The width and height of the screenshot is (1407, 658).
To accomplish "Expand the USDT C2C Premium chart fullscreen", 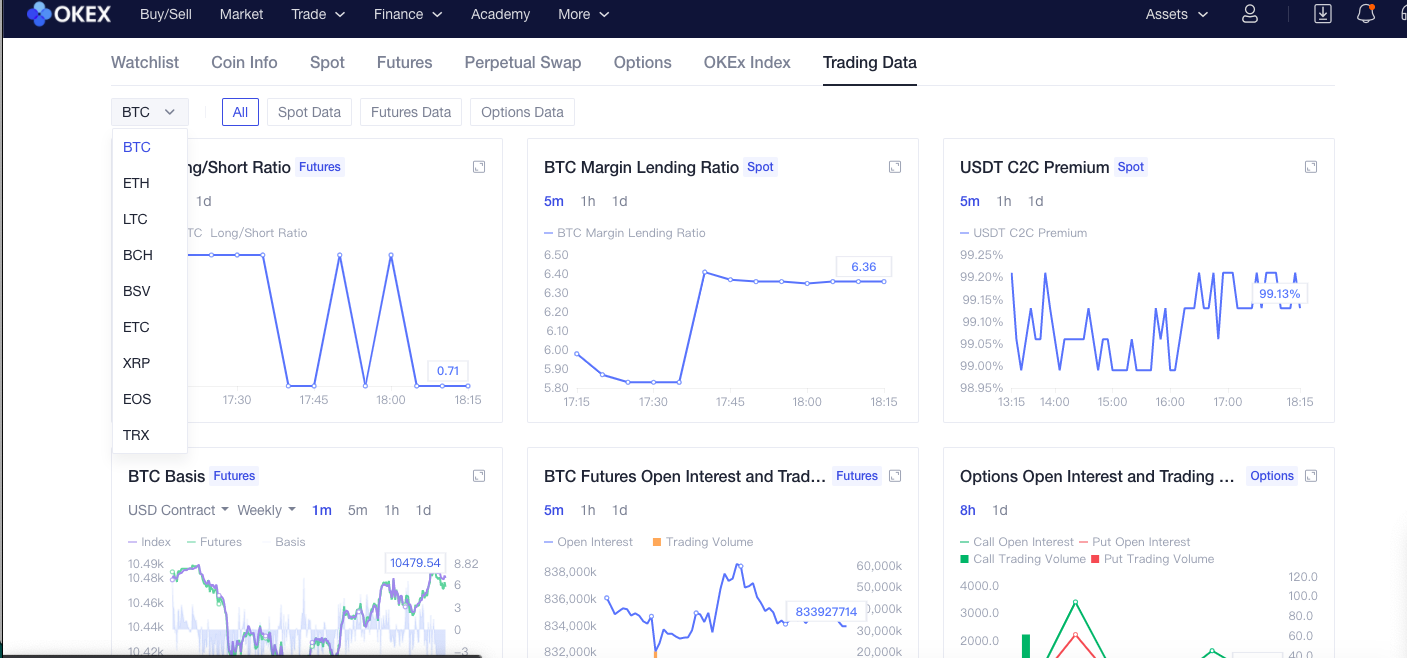I will coord(1311,167).
